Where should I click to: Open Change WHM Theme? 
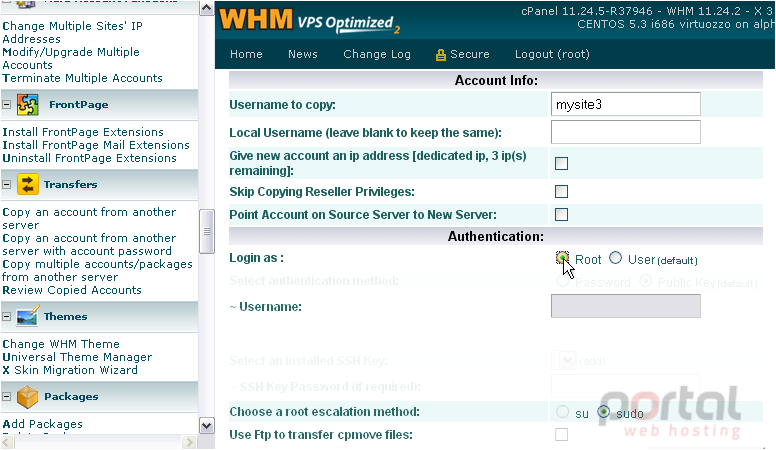click(61, 344)
